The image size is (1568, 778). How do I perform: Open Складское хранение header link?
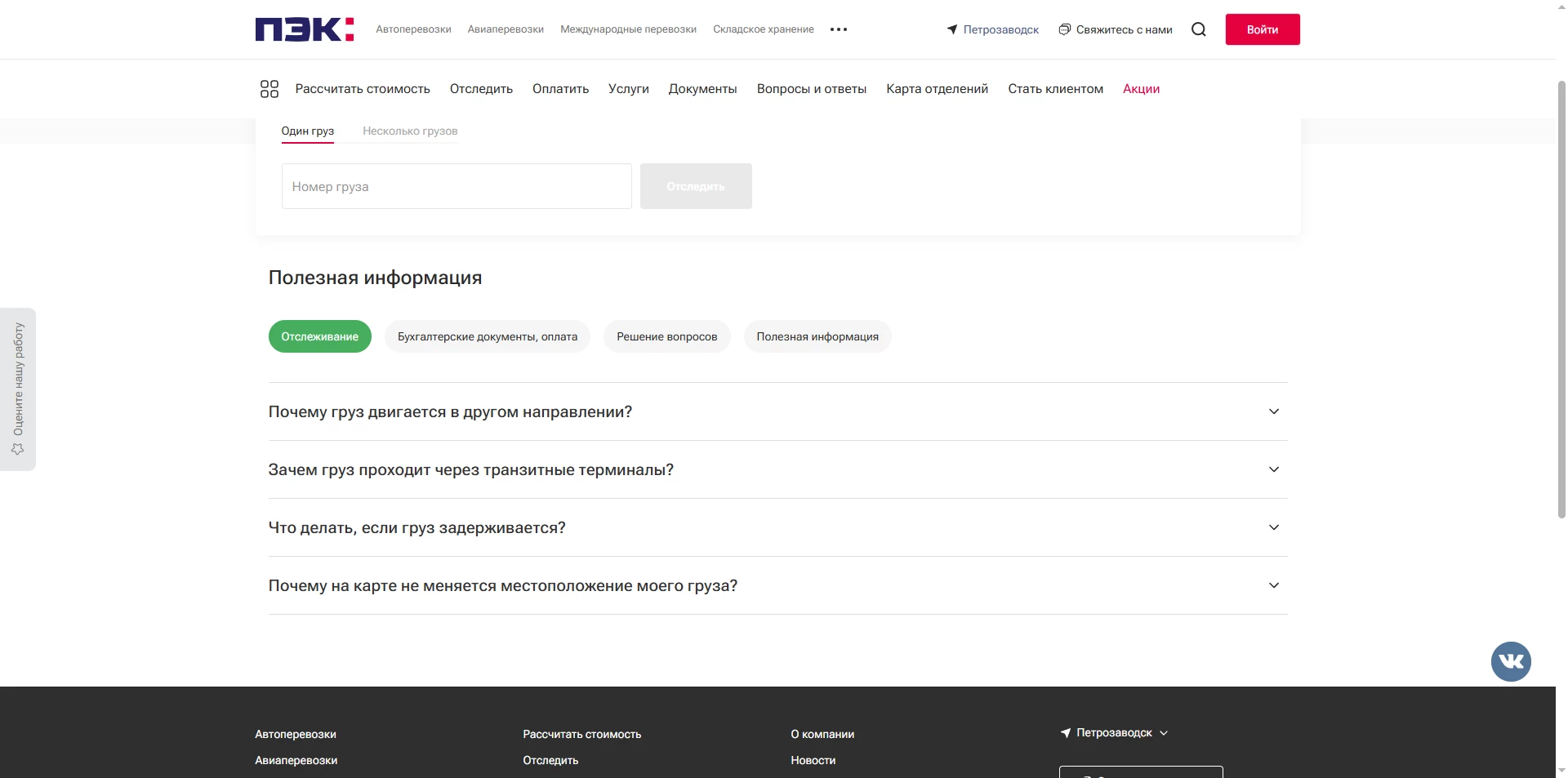(x=764, y=29)
